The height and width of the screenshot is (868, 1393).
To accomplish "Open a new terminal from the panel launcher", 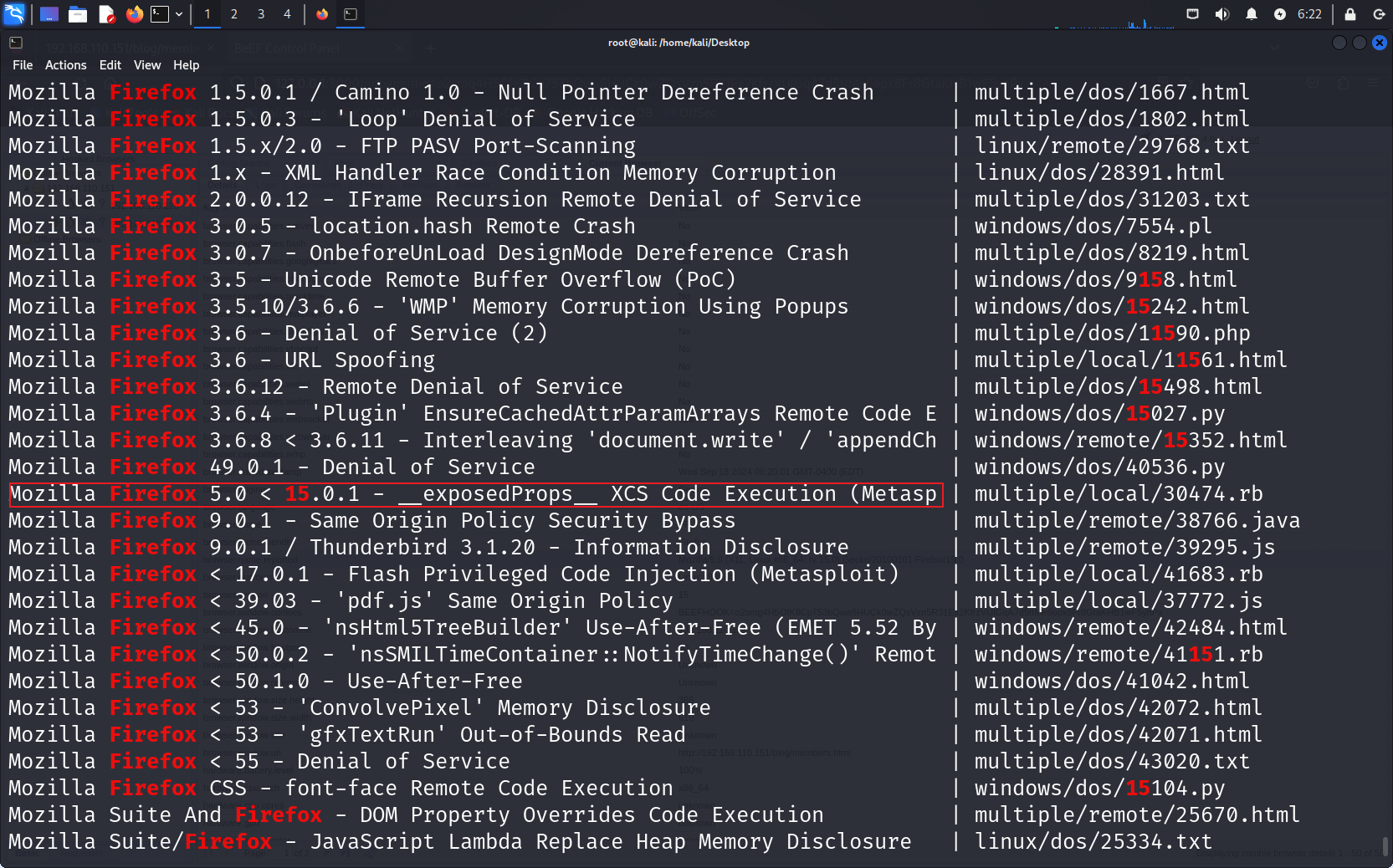I will click(x=160, y=14).
